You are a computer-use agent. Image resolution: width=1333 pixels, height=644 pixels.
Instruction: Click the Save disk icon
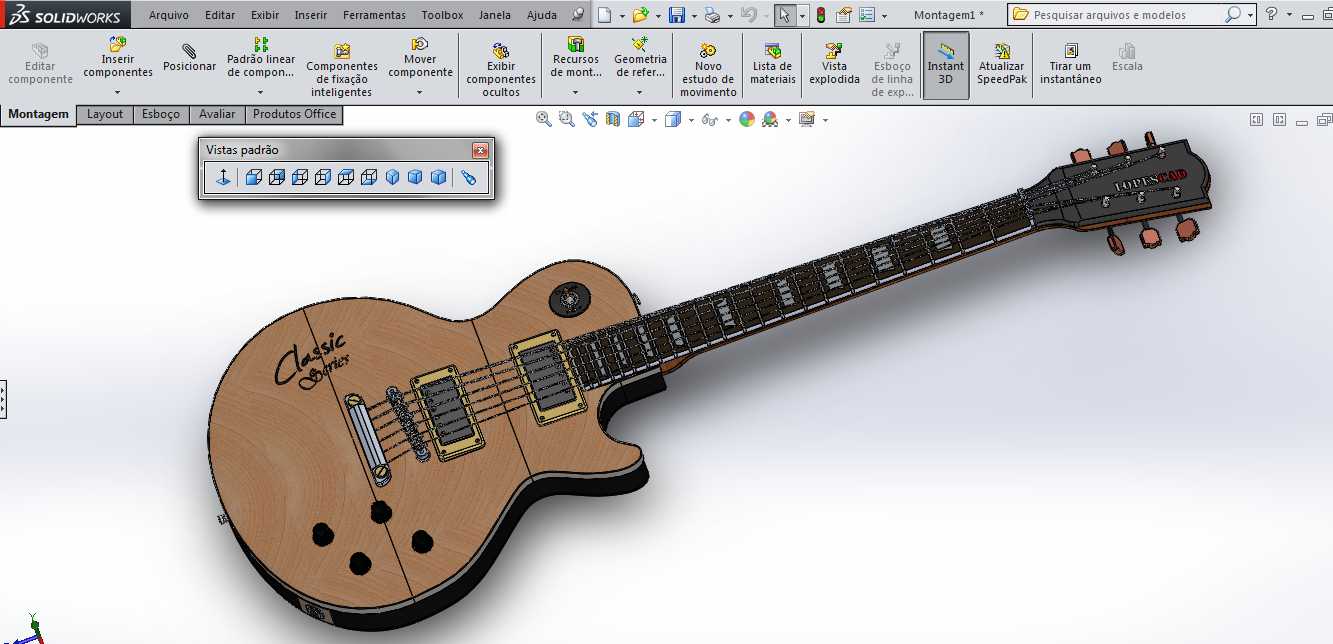pos(677,15)
